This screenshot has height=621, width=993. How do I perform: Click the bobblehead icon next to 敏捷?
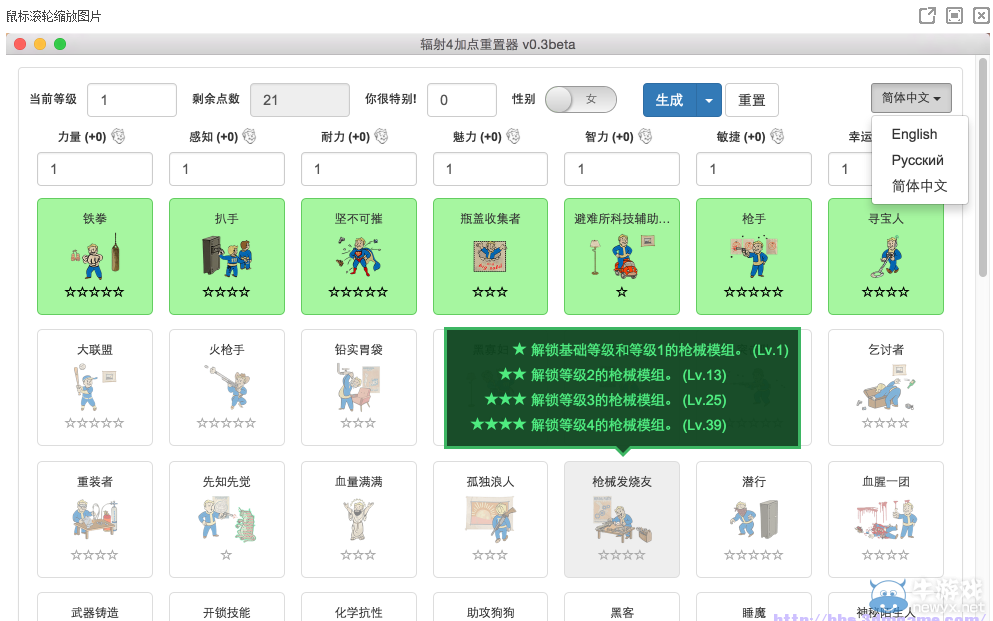pos(777,136)
